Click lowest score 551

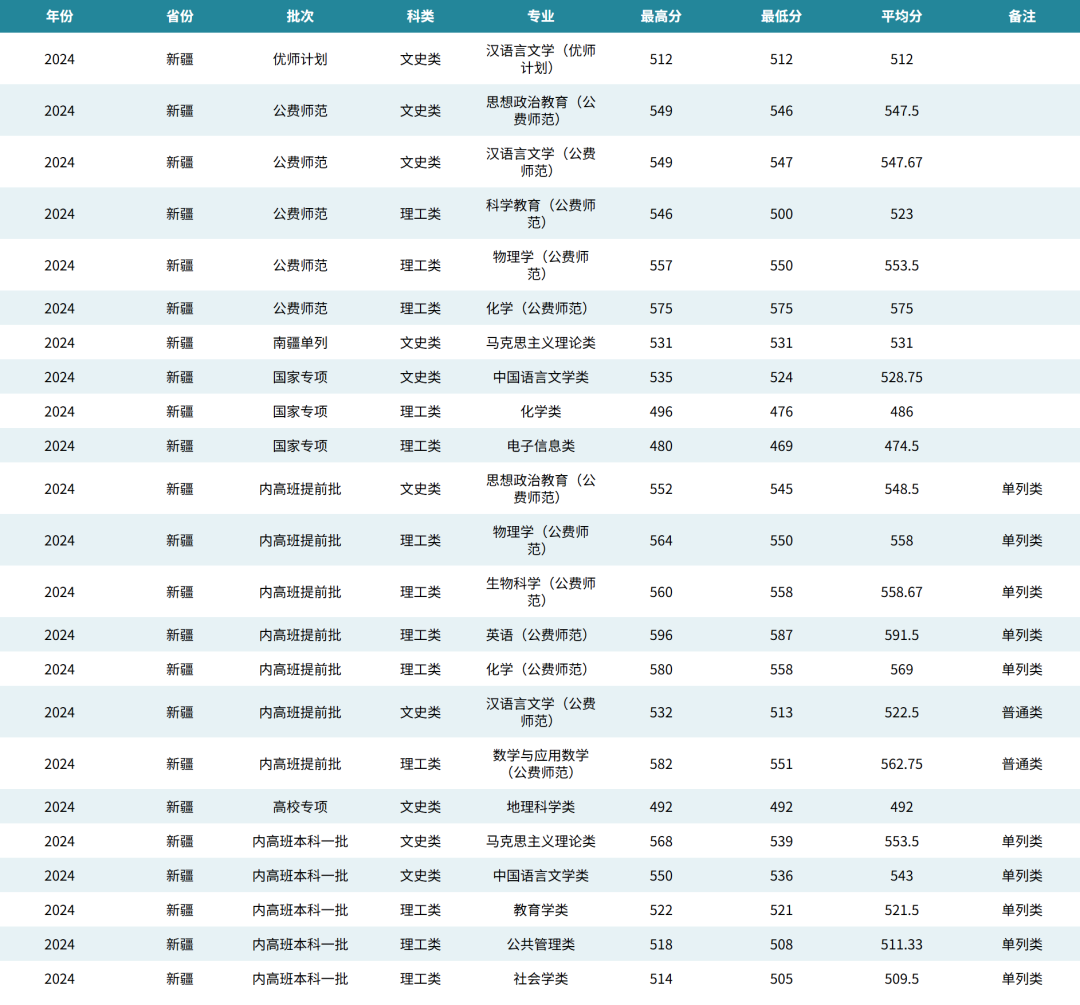point(781,765)
